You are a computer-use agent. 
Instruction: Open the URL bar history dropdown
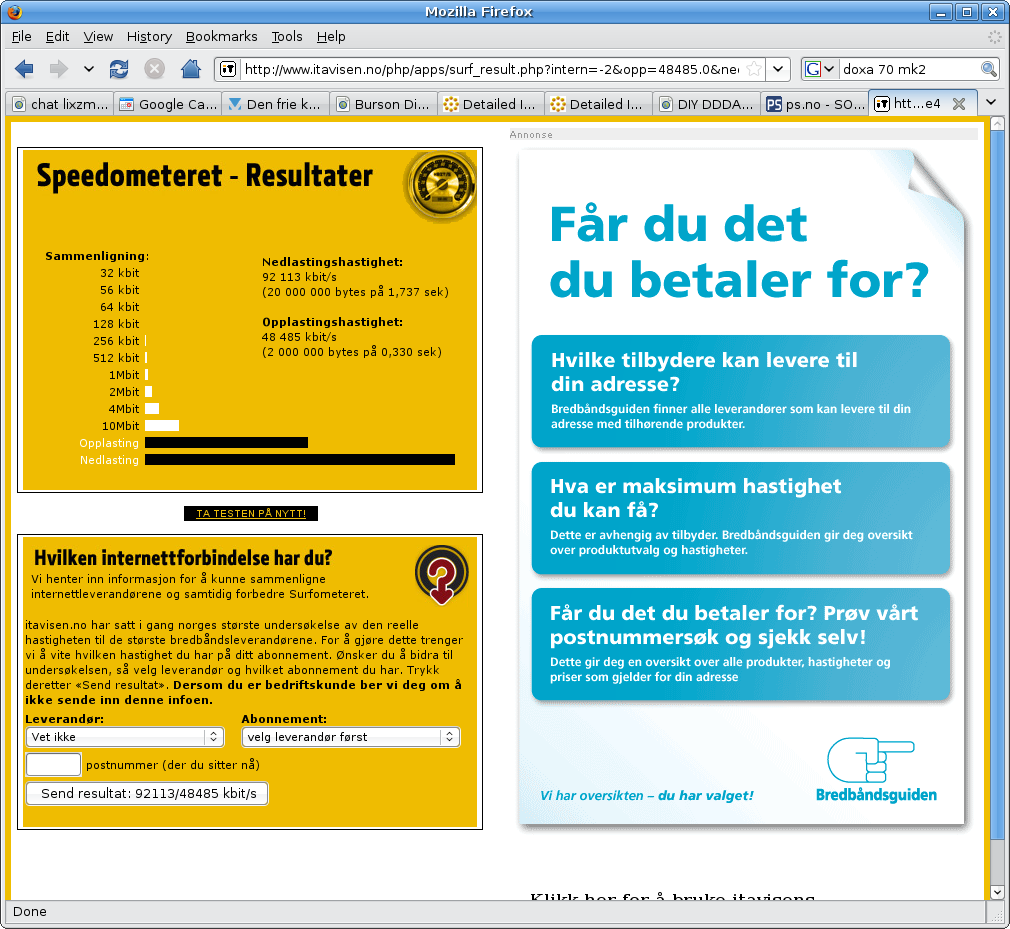778,69
